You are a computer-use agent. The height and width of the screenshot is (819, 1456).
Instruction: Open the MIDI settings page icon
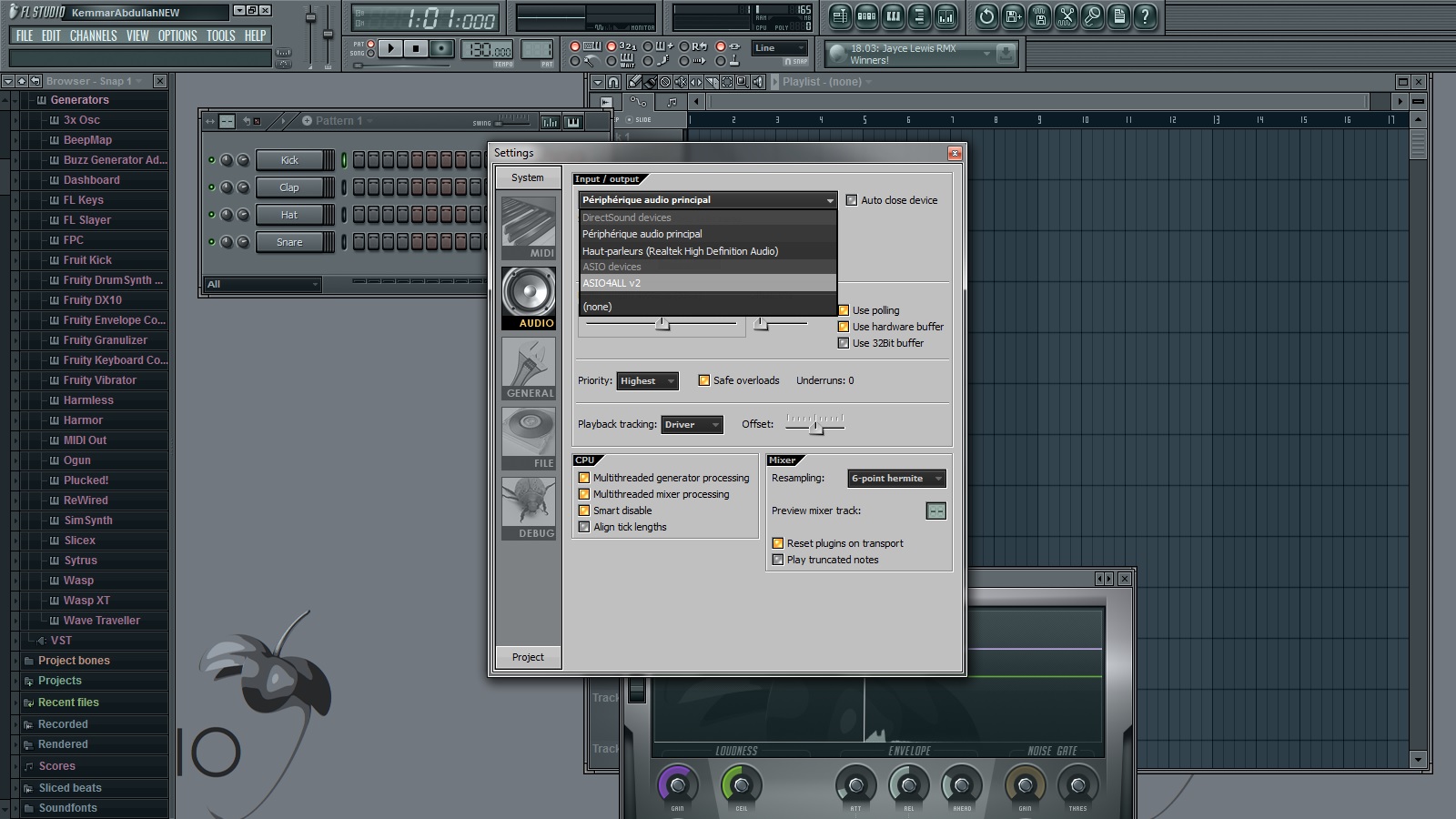coord(529,228)
